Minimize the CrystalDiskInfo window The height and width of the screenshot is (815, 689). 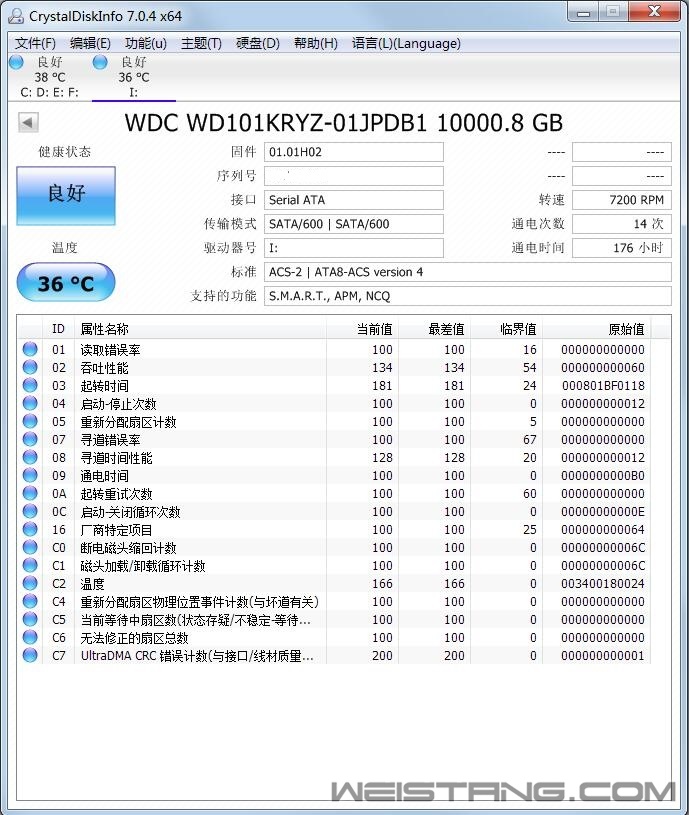[583, 12]
